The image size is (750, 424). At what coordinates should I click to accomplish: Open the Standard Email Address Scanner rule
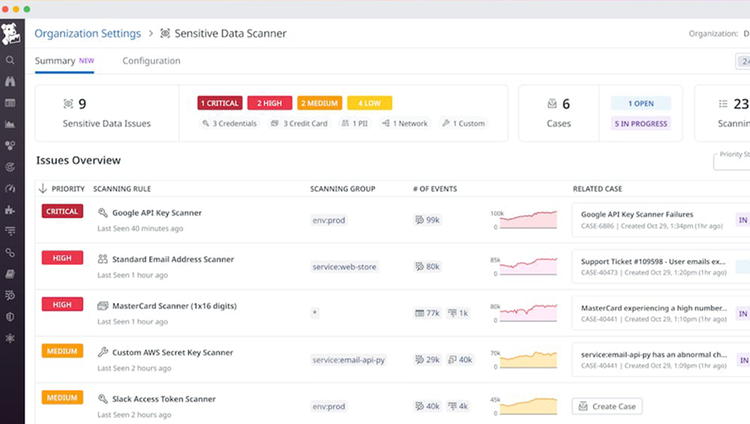click(173, 259)
